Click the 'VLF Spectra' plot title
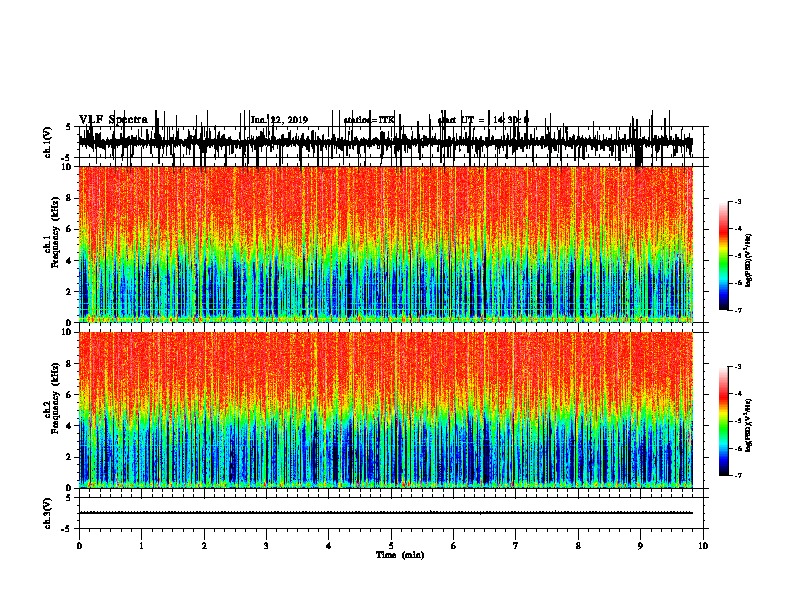The width and height of the screenshot is (792, 612). (113, 119)
